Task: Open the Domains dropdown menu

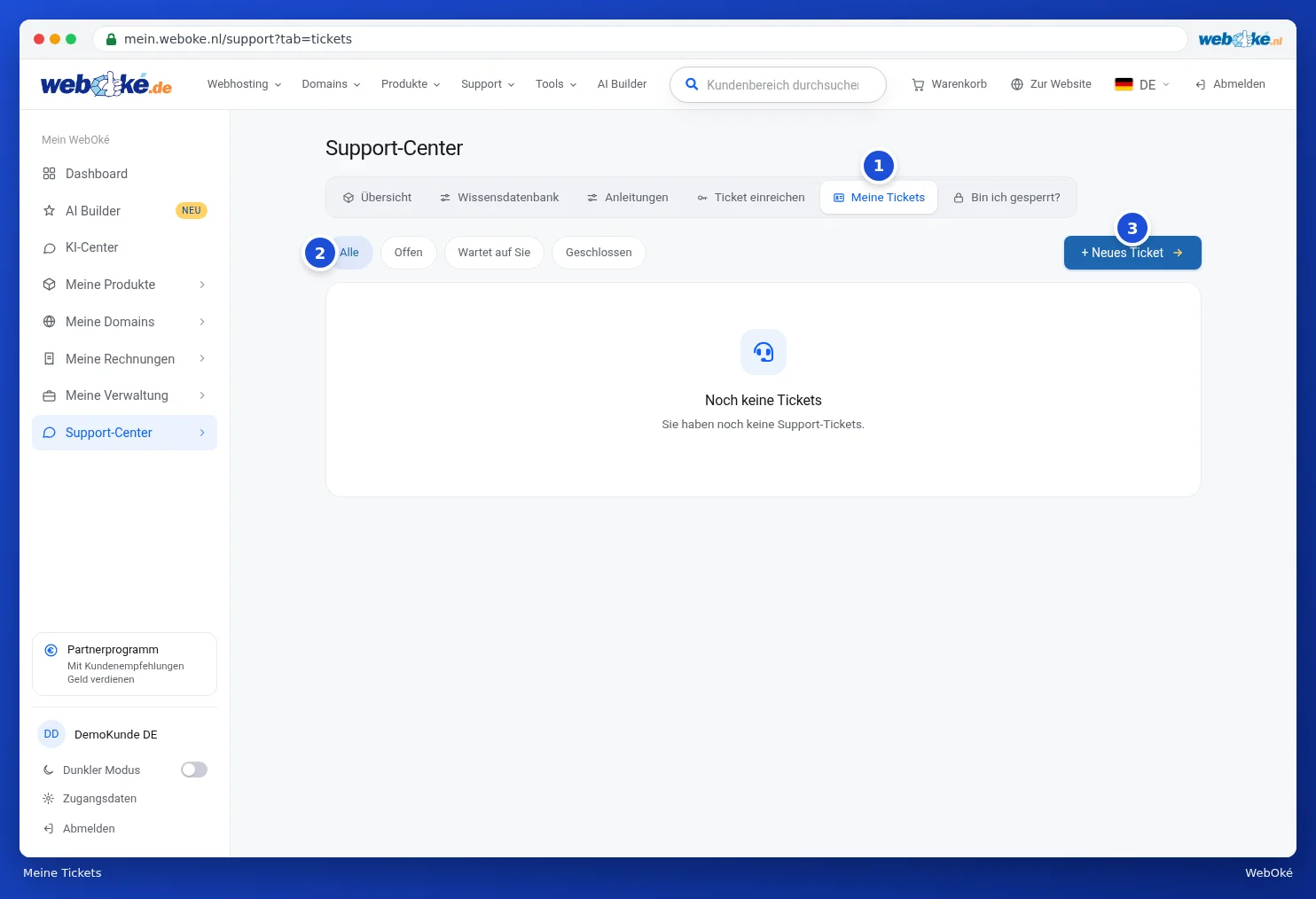Action: click(x=331, y=84)
